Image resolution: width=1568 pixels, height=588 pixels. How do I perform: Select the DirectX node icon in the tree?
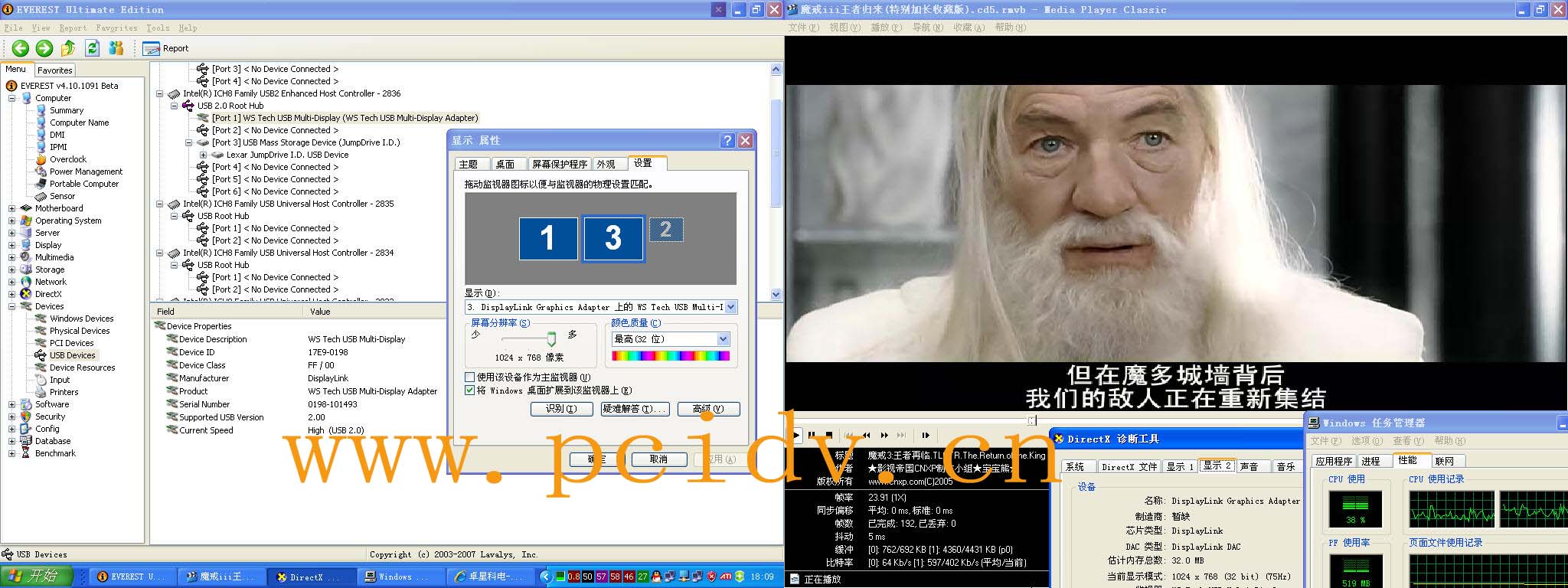[x=27, y=294]
